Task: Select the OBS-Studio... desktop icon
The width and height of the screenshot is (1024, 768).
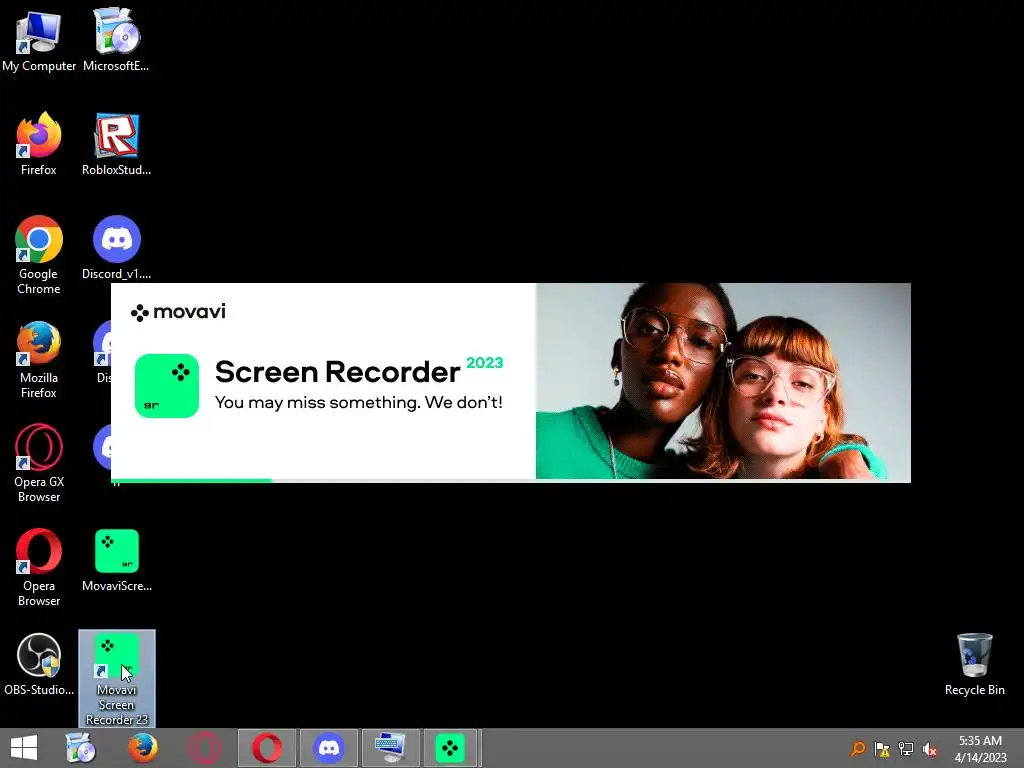Action: [39, 664]
